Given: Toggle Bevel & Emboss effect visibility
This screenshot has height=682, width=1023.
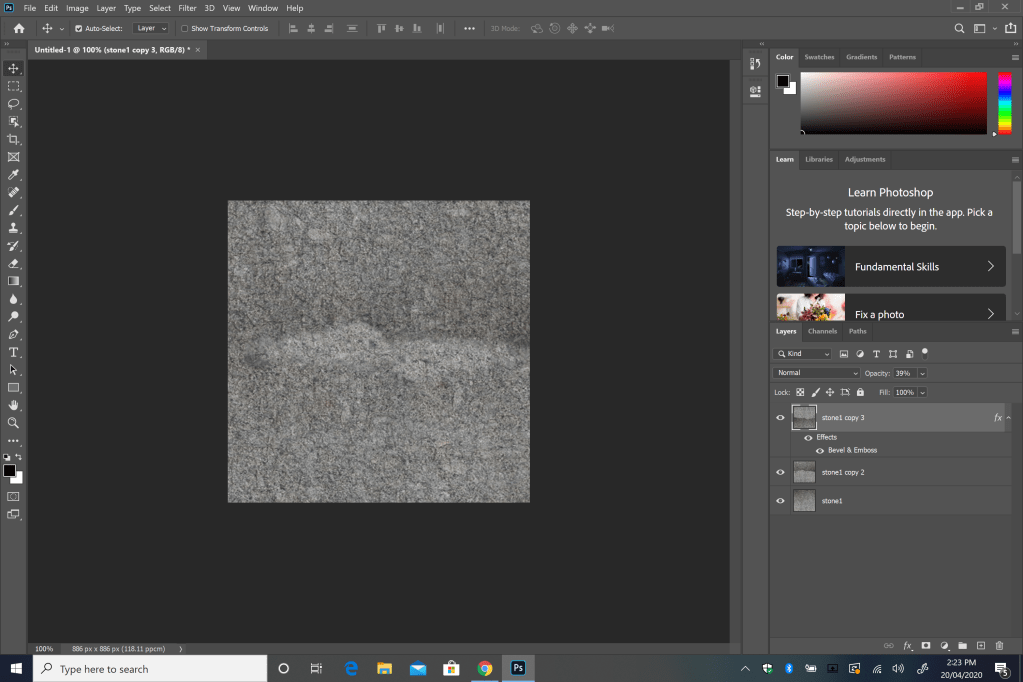Looking at the screenshot, I should tap(820, 451).
